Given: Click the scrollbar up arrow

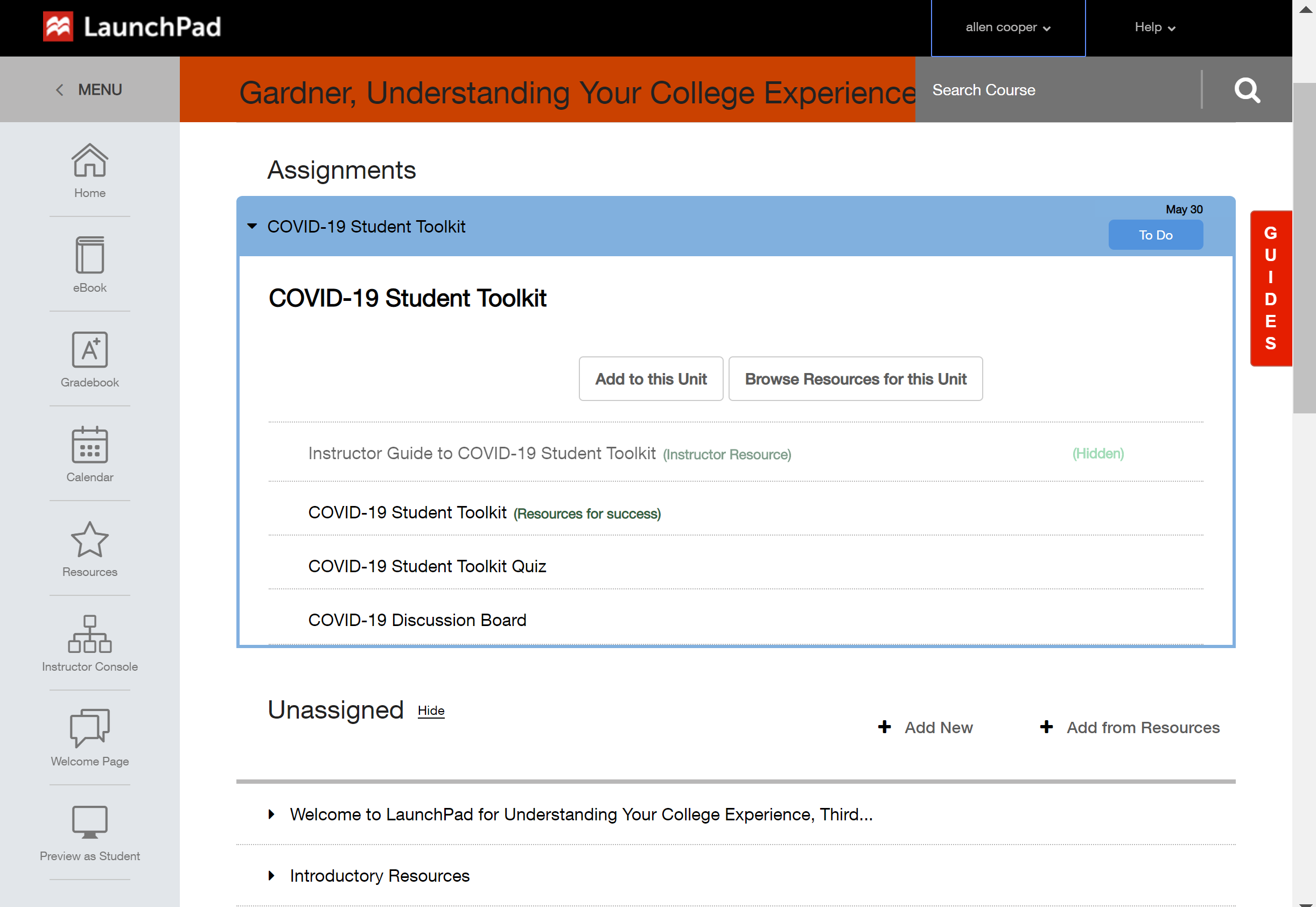Looking at the screenshot, I should coord(1305,10).
